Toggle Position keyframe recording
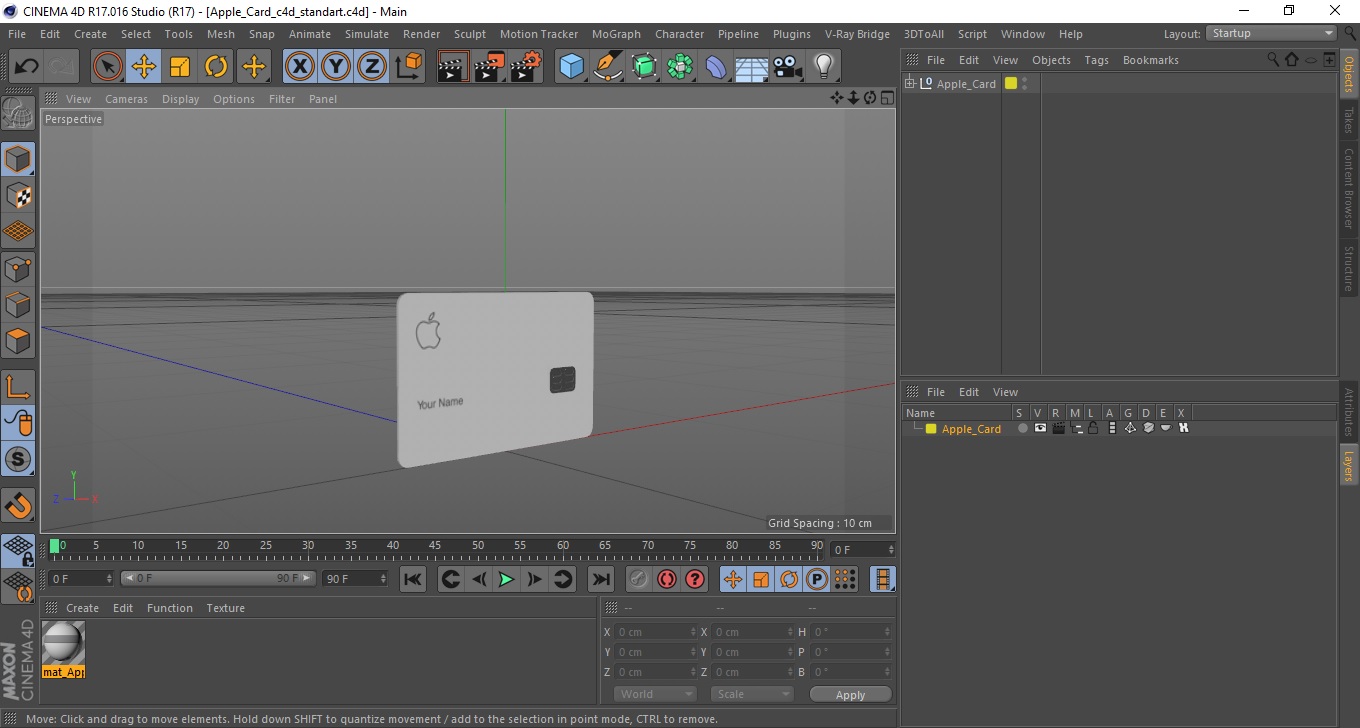Viewport: 1360px width, 728px height. [733, 579]
